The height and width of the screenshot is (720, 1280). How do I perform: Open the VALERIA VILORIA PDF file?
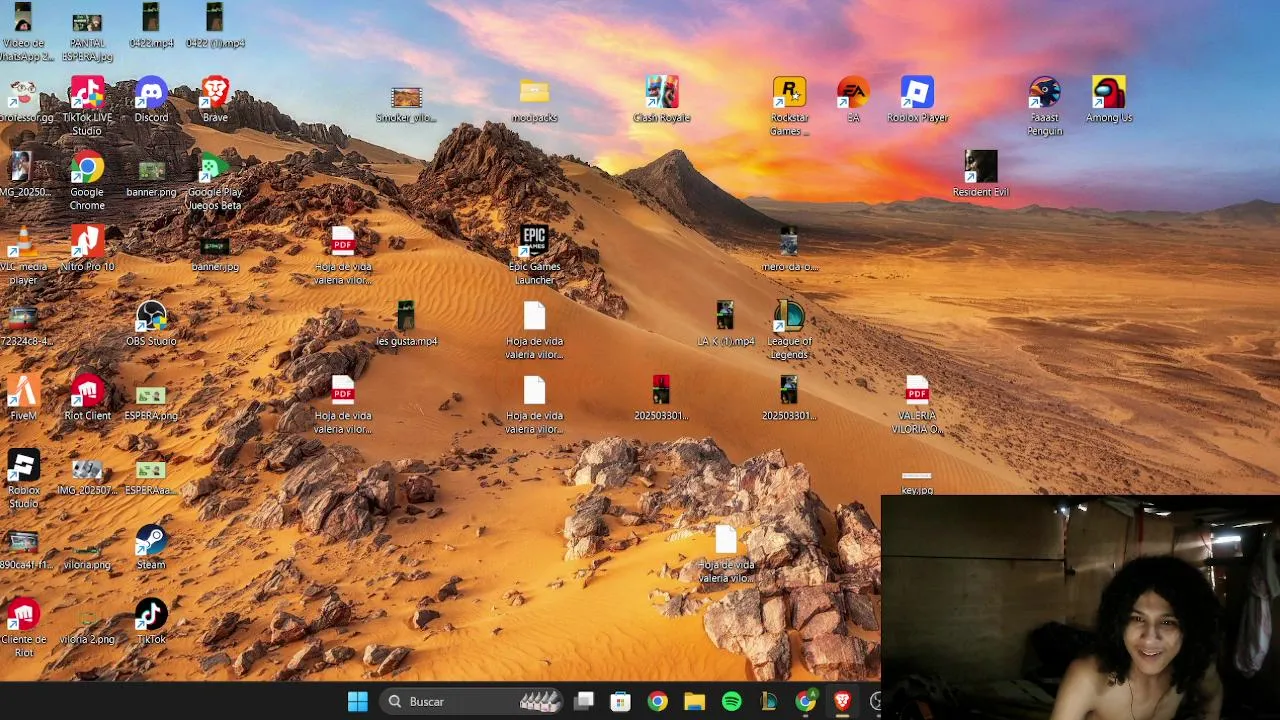917,404
